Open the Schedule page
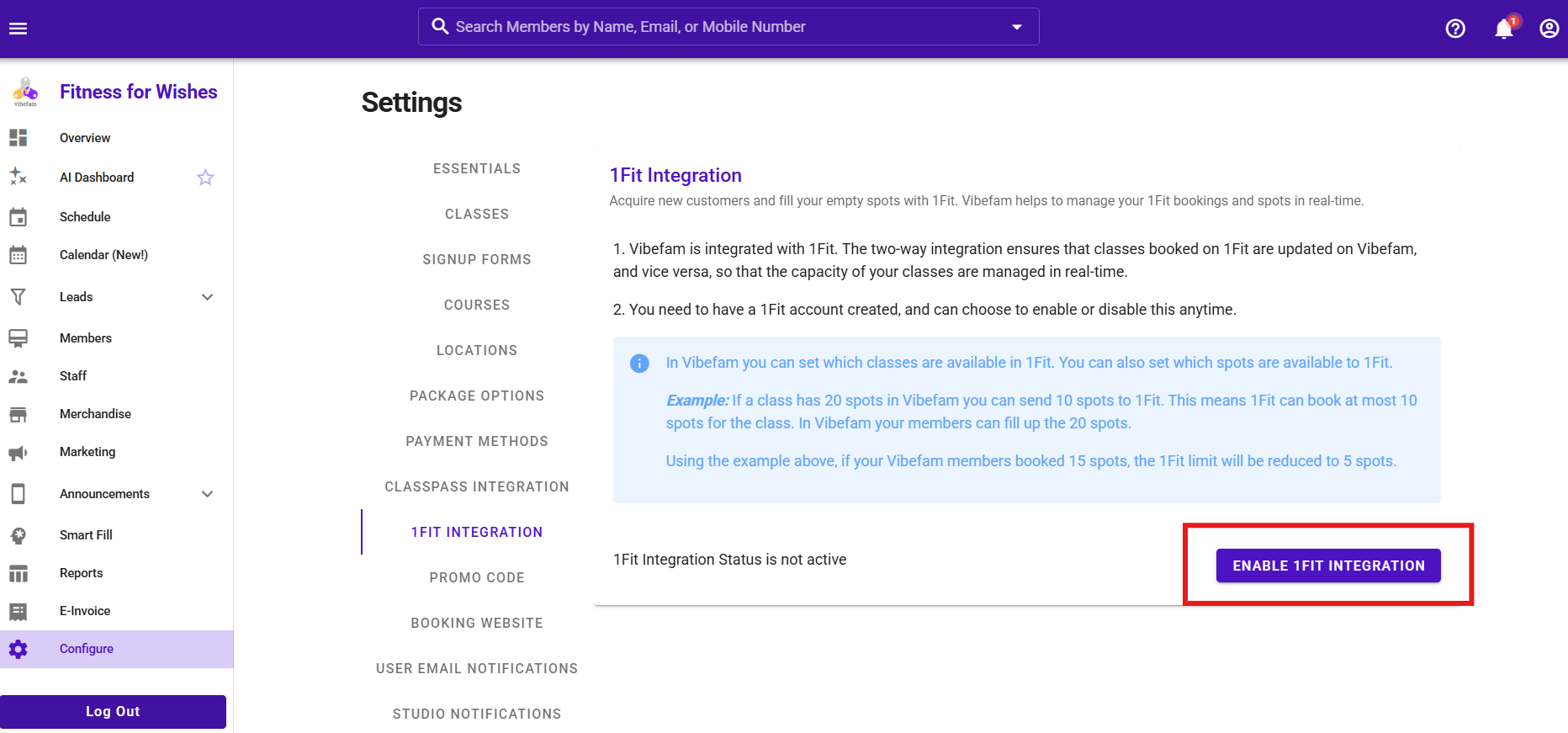The width and height of the screenshot is (1568, 733). point(85,216)
